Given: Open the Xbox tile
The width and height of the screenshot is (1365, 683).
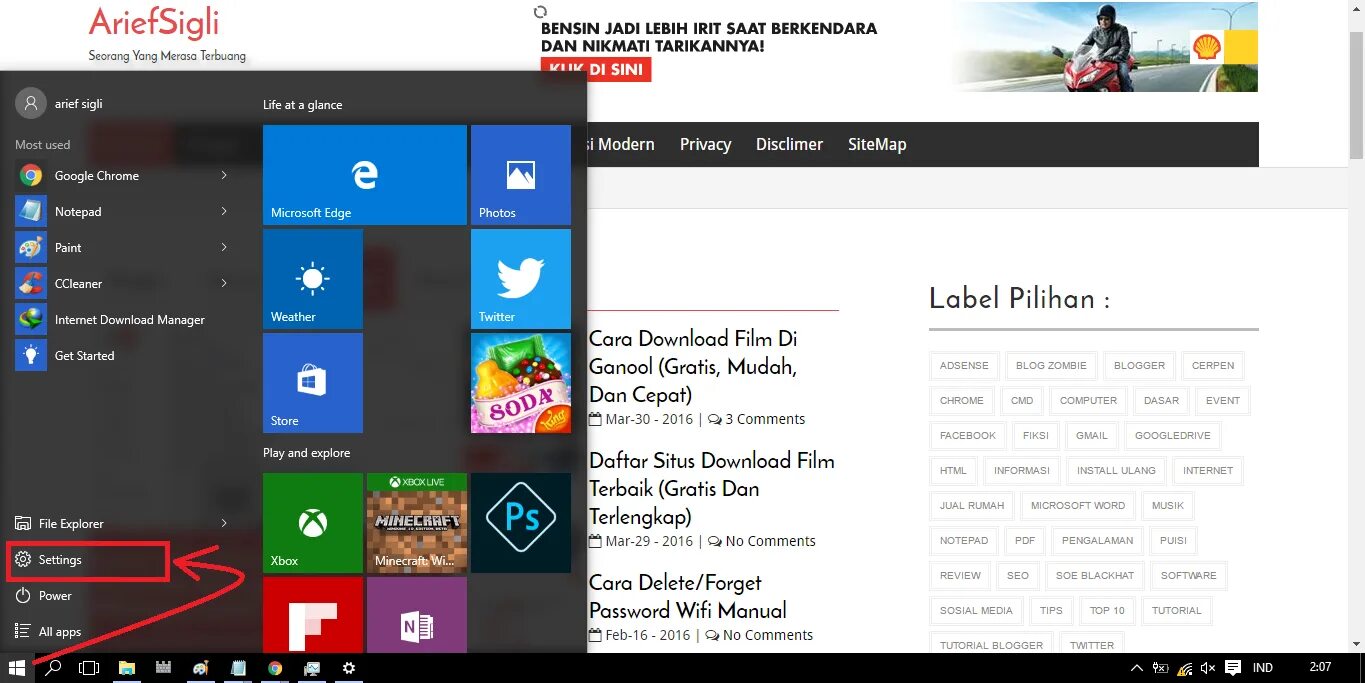Looking at the screenshot, I should [313, 523].
